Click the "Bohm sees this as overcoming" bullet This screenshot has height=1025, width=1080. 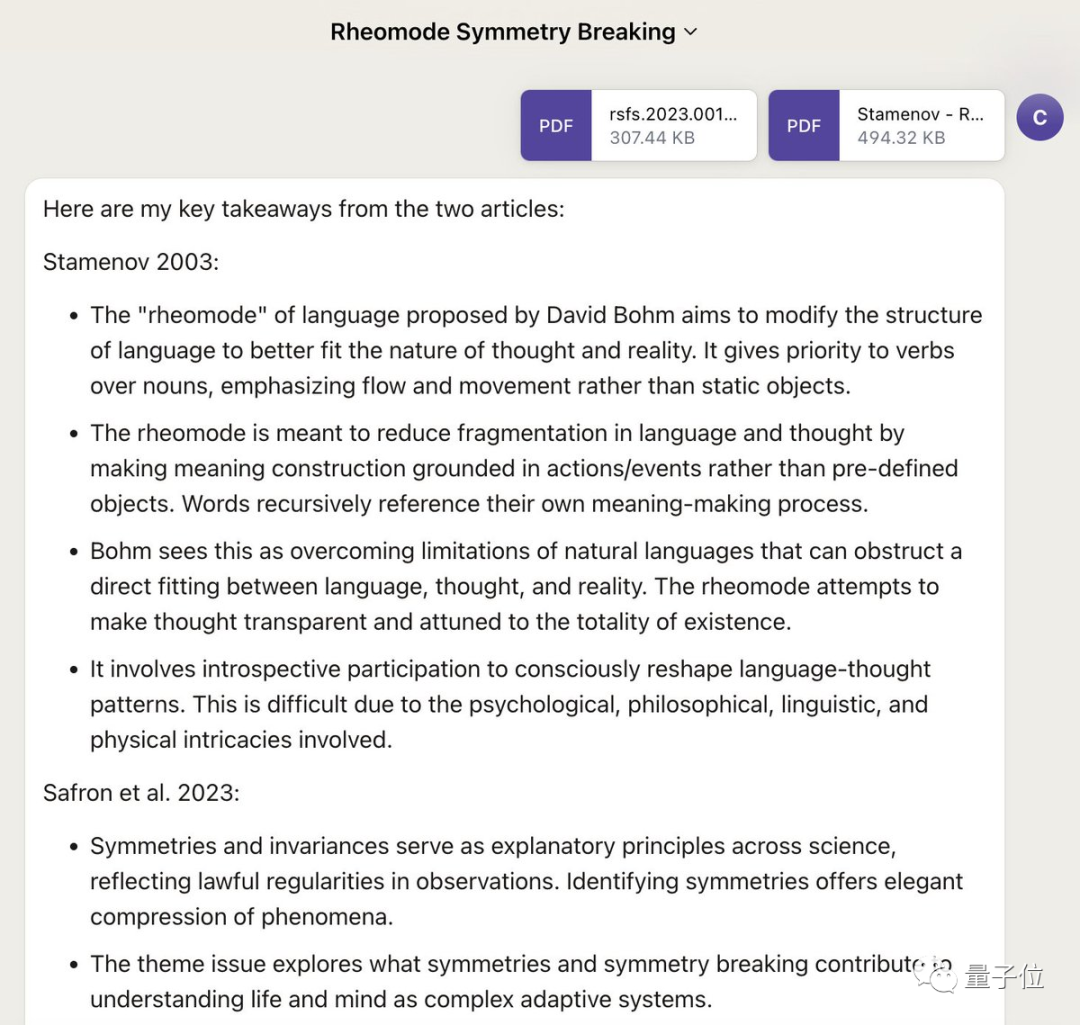(526, 586)
